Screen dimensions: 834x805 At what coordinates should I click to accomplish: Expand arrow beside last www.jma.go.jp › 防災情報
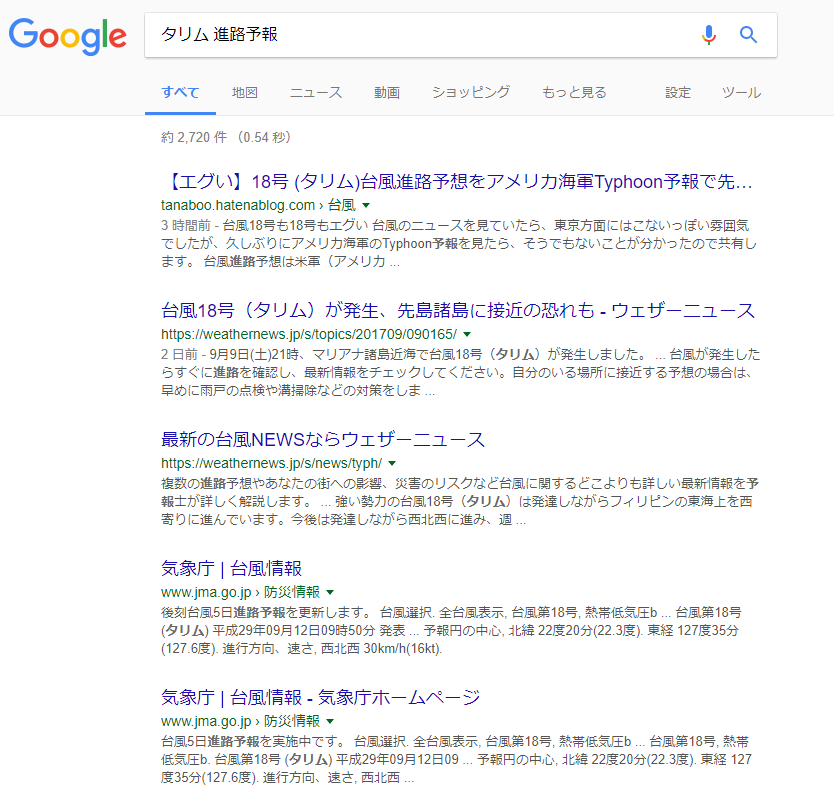pyautogui.click(x=330, y=721)
